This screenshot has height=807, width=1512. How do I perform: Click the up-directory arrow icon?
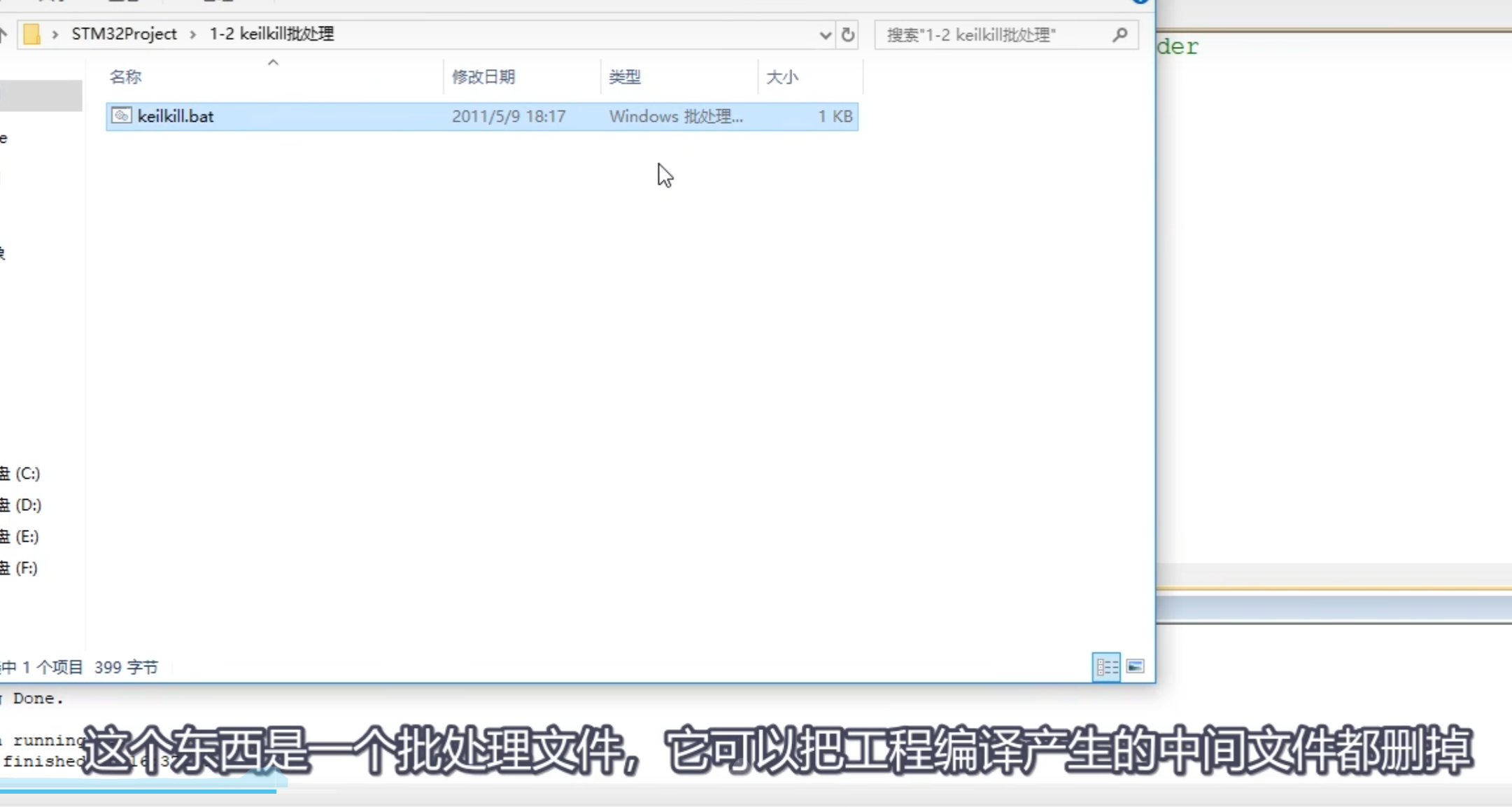coord(3,34)
